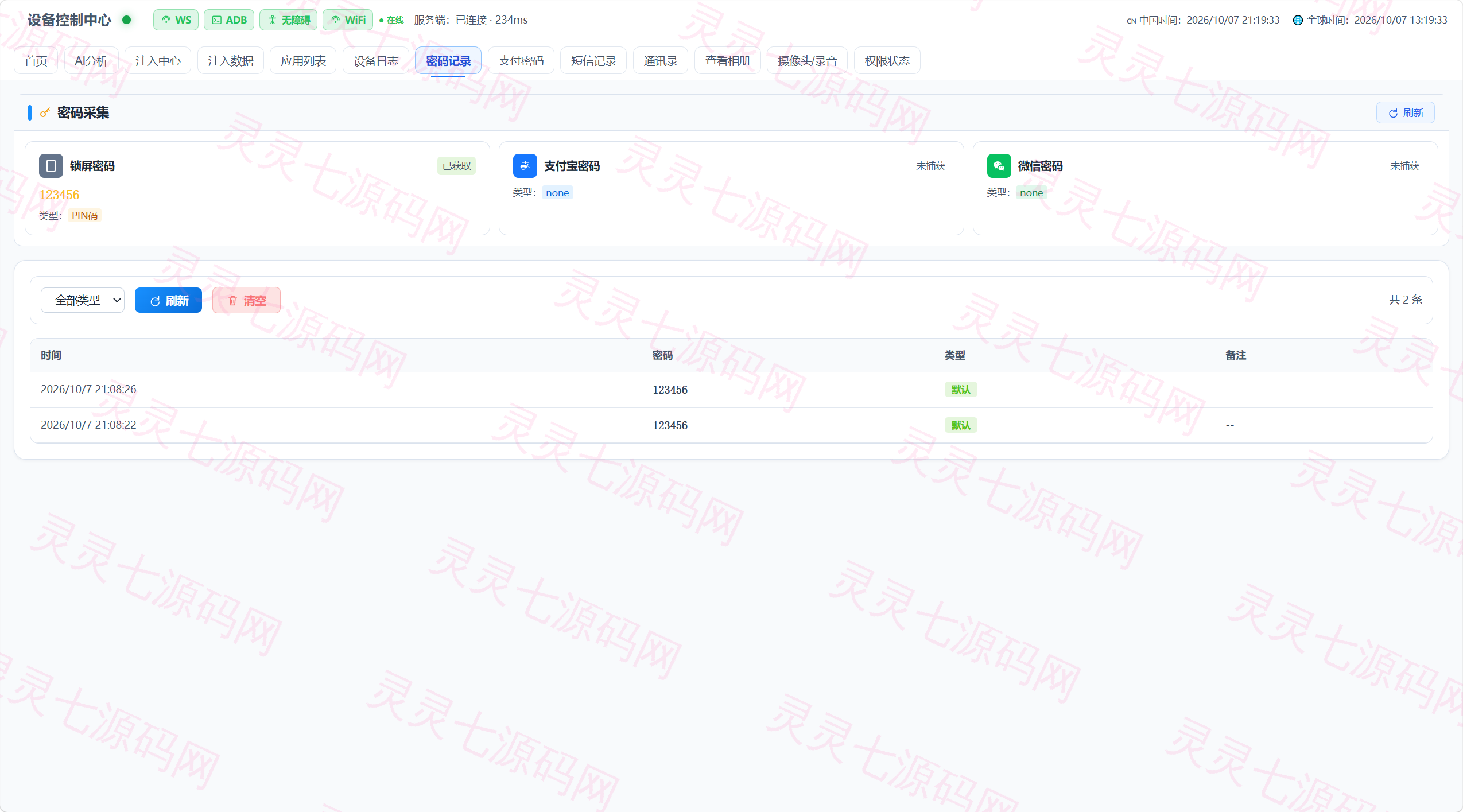The height and width of the screenshot is (812, 1463).
Task: Switch to the 短信记录 tab
Action: [x=593, y=60]
